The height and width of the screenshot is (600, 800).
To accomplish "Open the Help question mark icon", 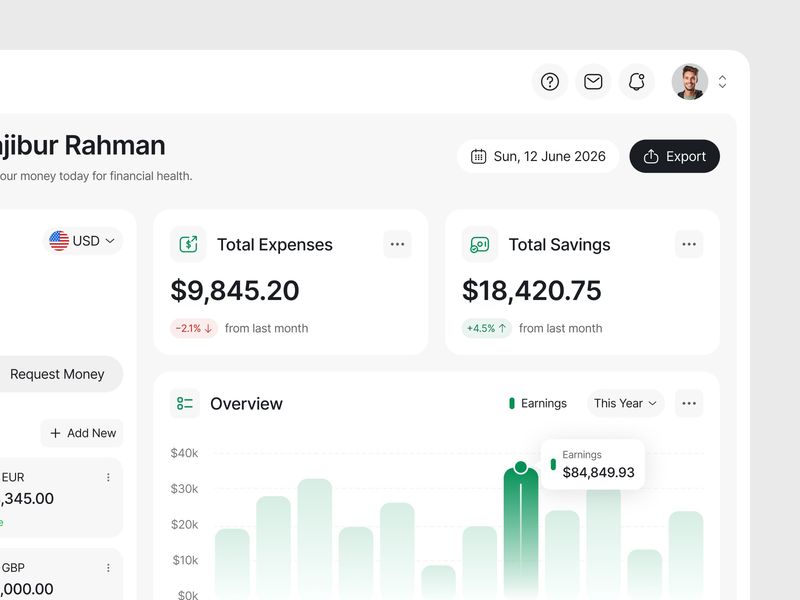I will (550, 82).
